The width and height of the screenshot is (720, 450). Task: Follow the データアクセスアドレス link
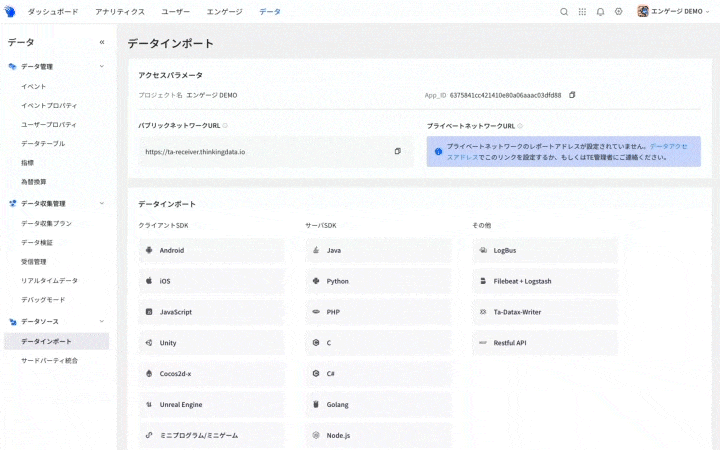click(x=668, y=146)
